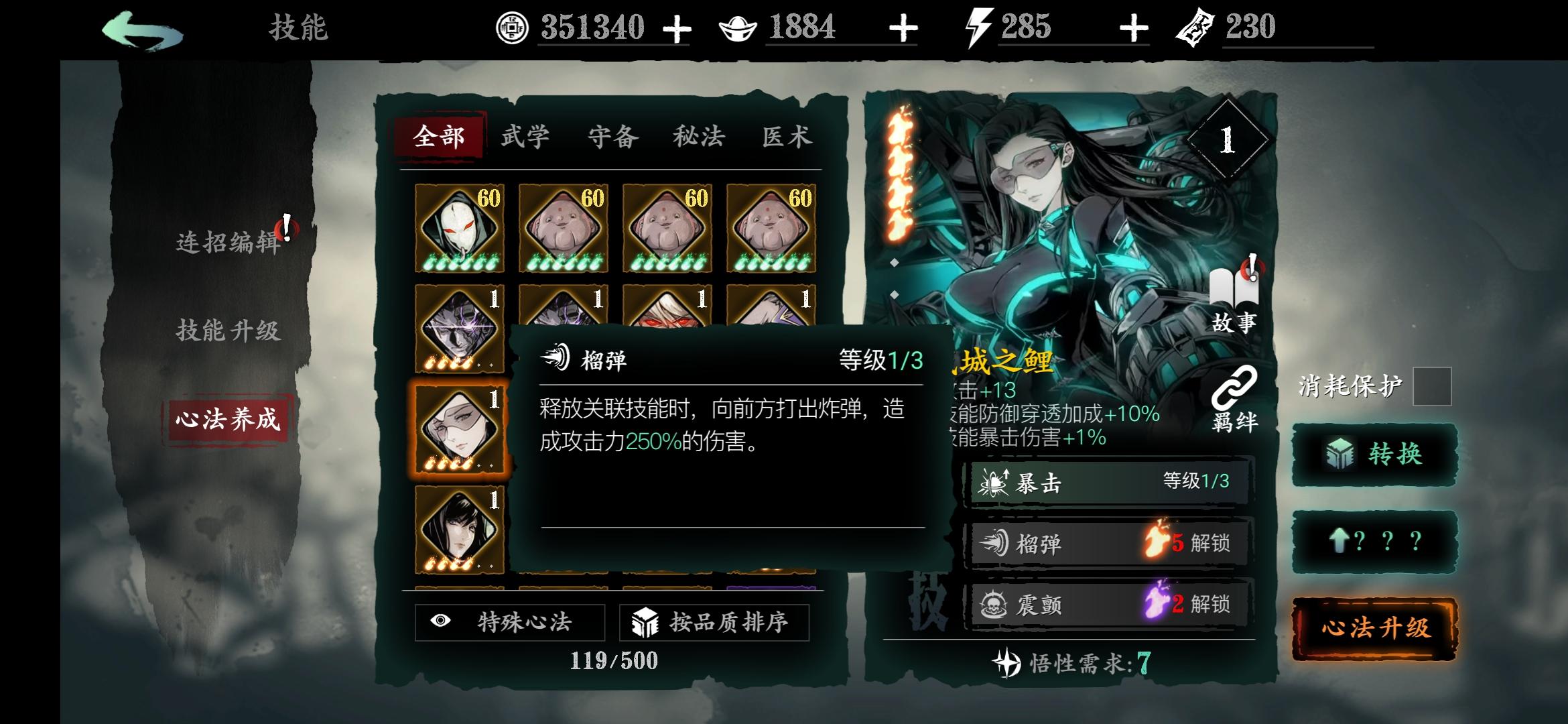Open 连招编辑 combo editor menu
Image resolution: width=1568 pixels, height=724 pixels.
[228, 242]
